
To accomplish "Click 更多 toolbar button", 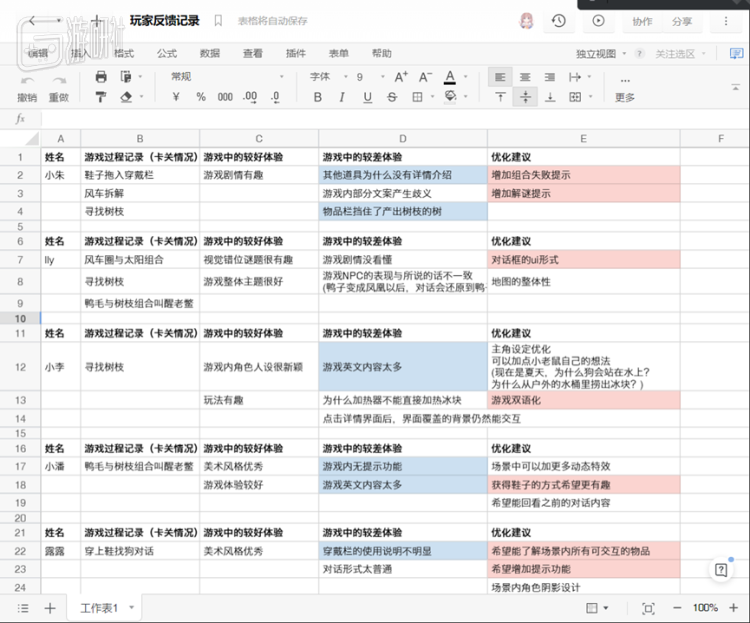I will [x=625, y=89].
